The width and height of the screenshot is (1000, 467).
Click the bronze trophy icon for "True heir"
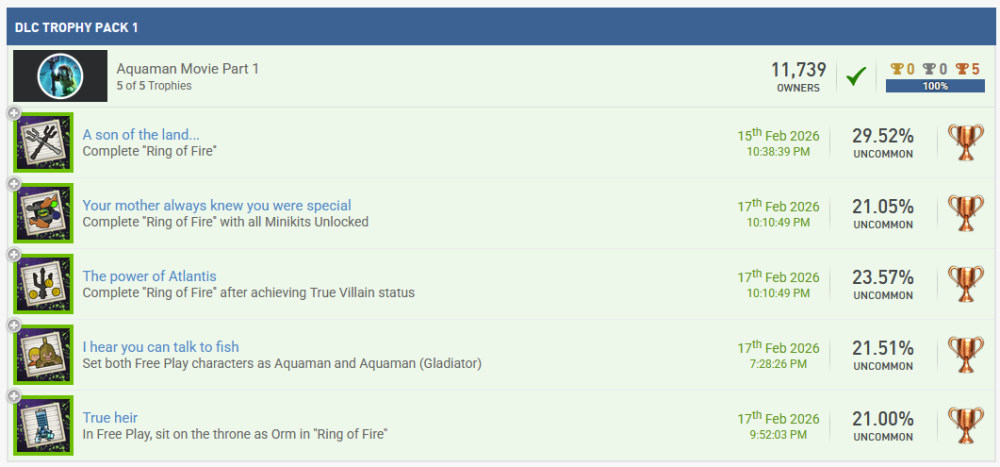965,426
